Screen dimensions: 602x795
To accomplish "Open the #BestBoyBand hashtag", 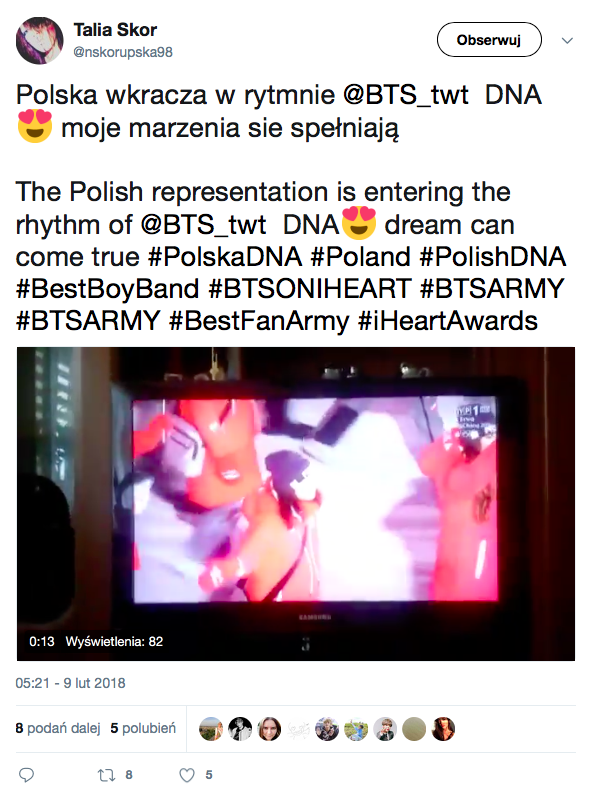I will 108,289.
